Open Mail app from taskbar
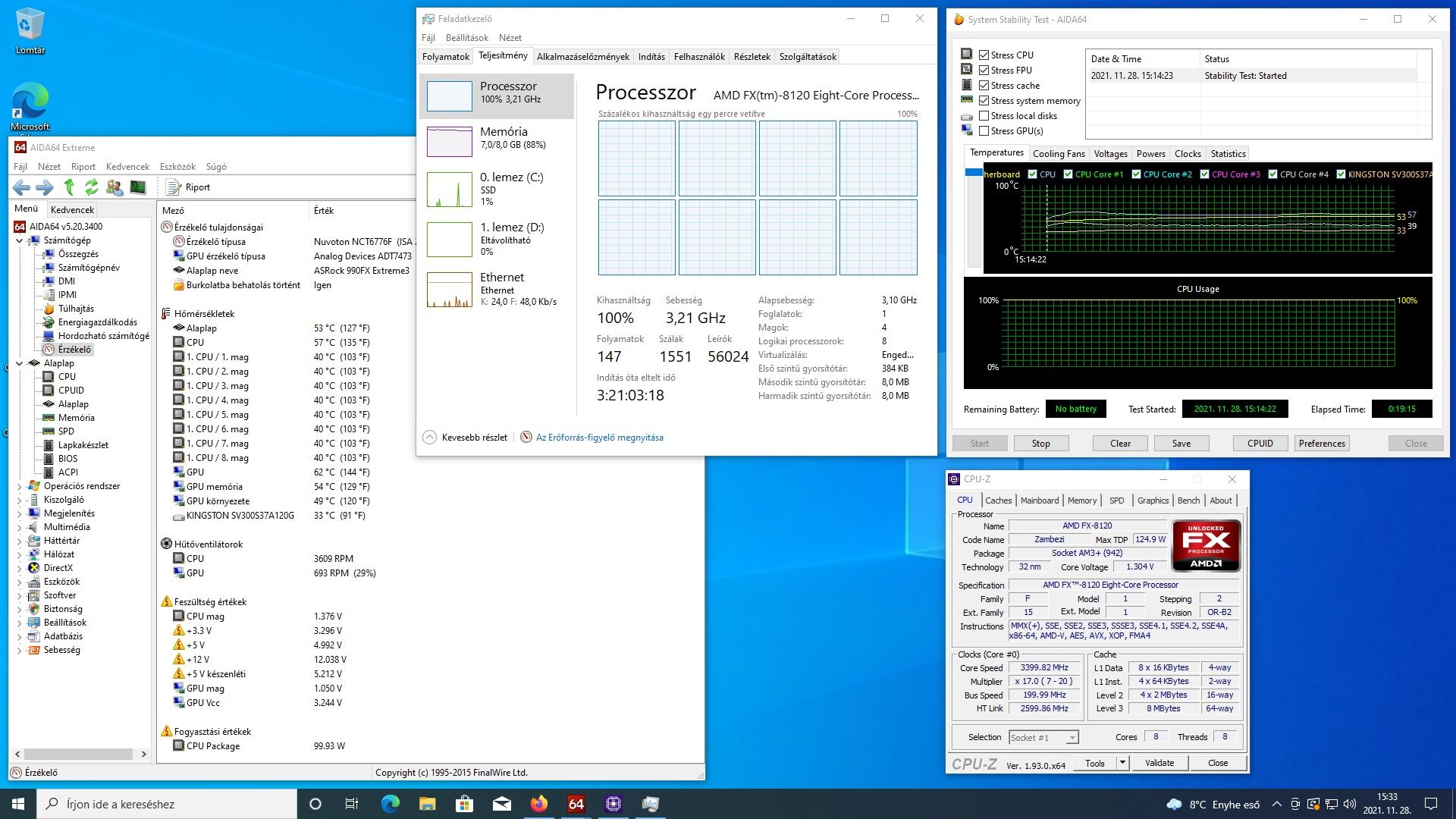Viewport: 1456px width, 819px height. [501, 804]
